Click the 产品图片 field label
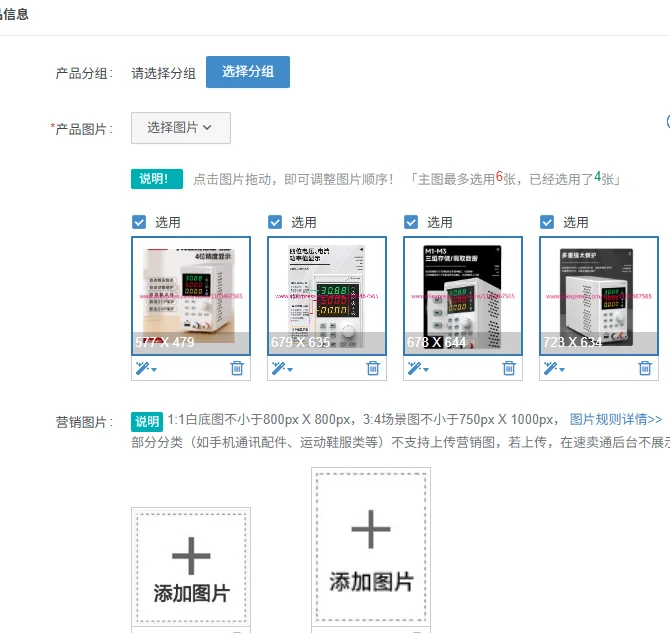The width and height of the screenshot is (670, 633). pos(82,129)
